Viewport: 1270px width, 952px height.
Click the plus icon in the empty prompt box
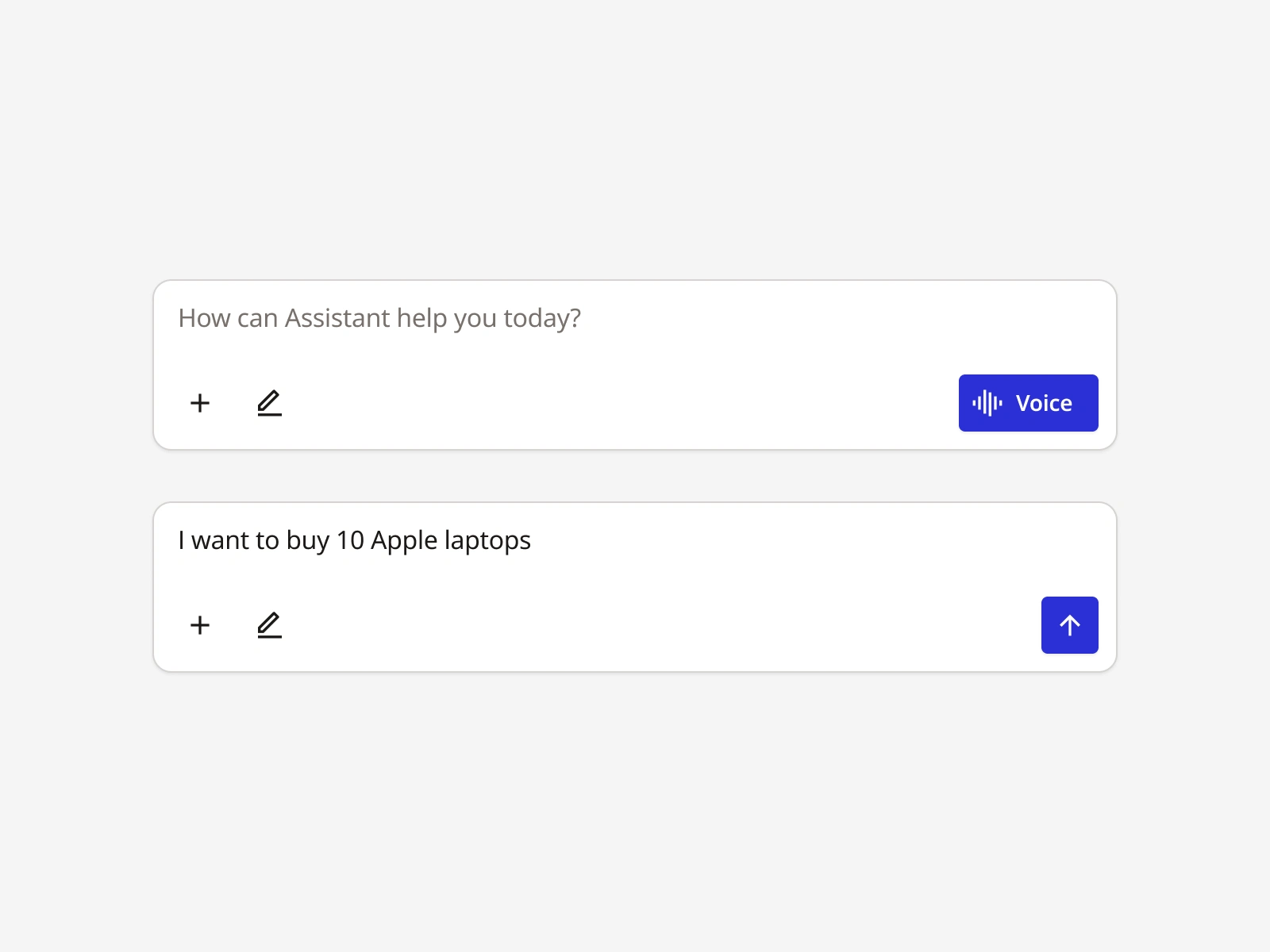[x=200, y=403]
